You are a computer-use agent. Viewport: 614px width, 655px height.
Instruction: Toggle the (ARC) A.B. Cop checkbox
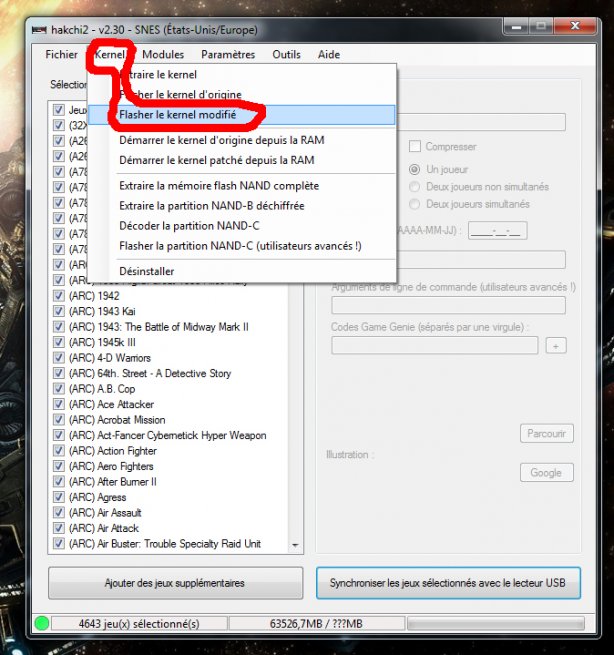coord(58,389)
